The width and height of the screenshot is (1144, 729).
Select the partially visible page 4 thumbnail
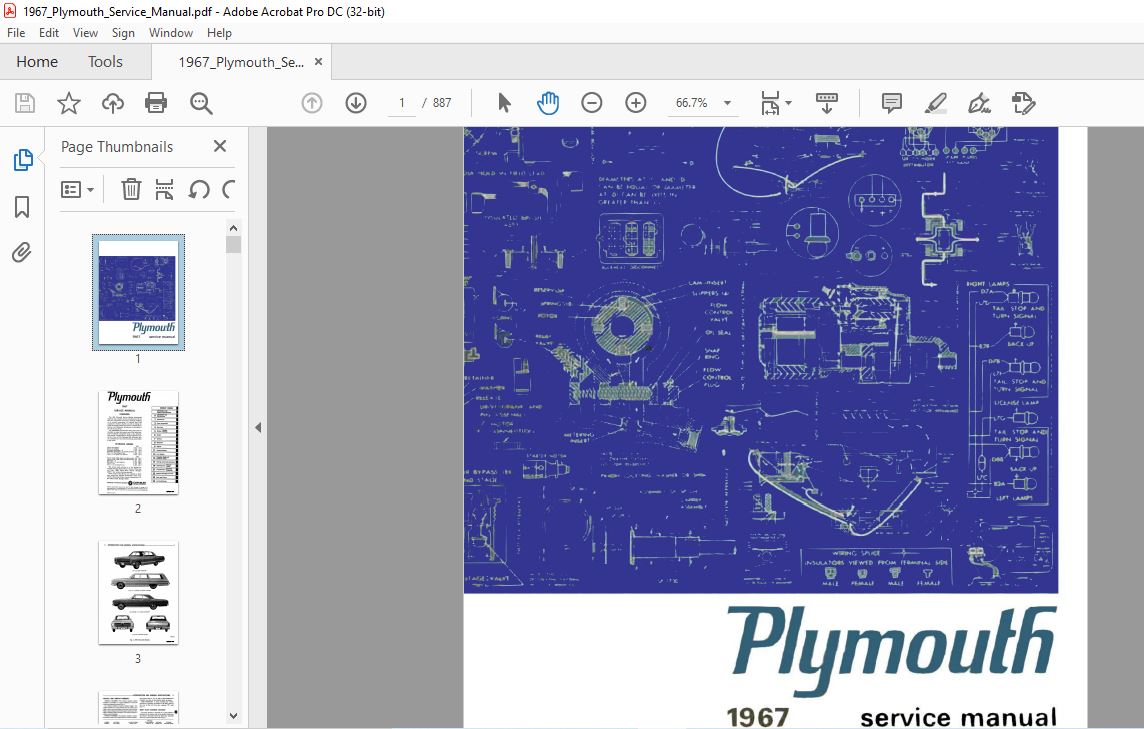138,709
